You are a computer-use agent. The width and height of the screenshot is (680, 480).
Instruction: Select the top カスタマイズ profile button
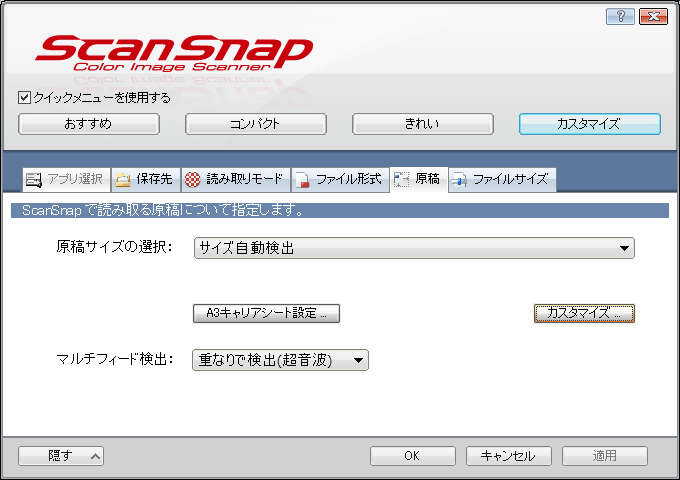click(x=590, y=124)
